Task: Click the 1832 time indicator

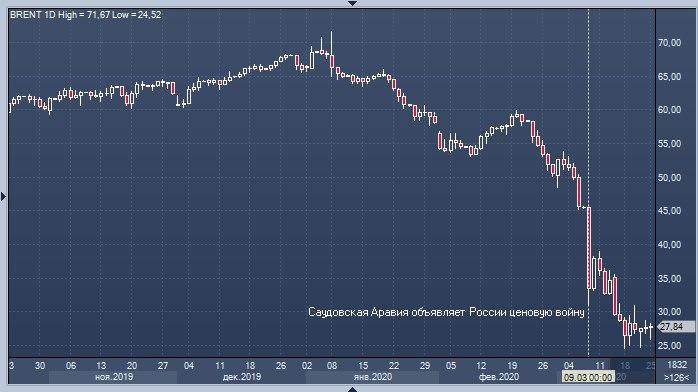Action: [677, 365]
